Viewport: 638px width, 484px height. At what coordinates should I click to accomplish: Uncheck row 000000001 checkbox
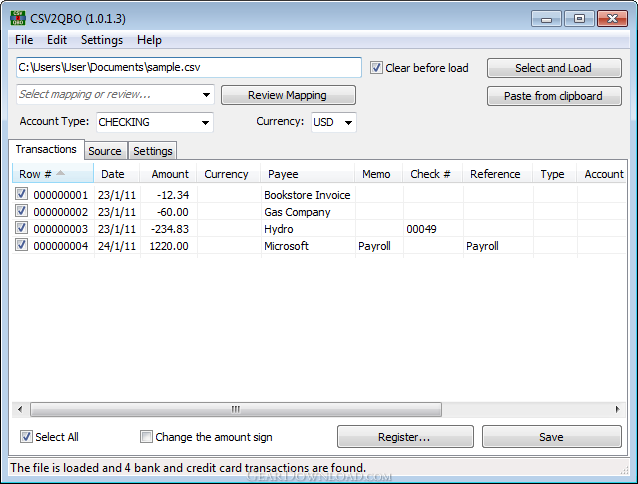pos(22,194)
